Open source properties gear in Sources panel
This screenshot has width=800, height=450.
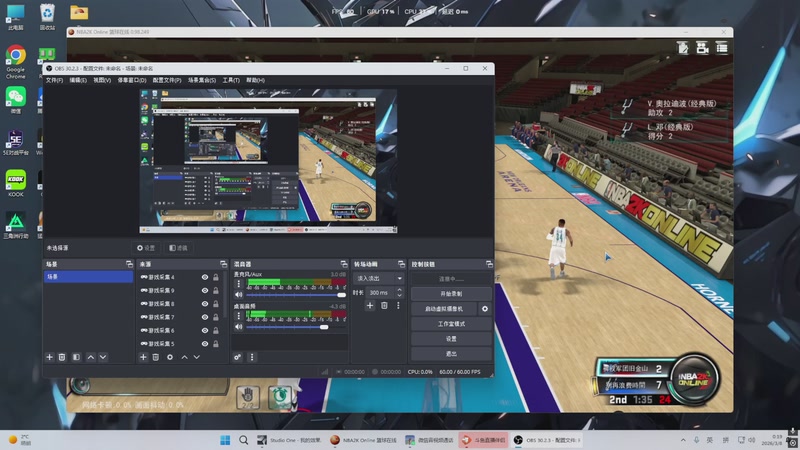(x=170, y=357)
